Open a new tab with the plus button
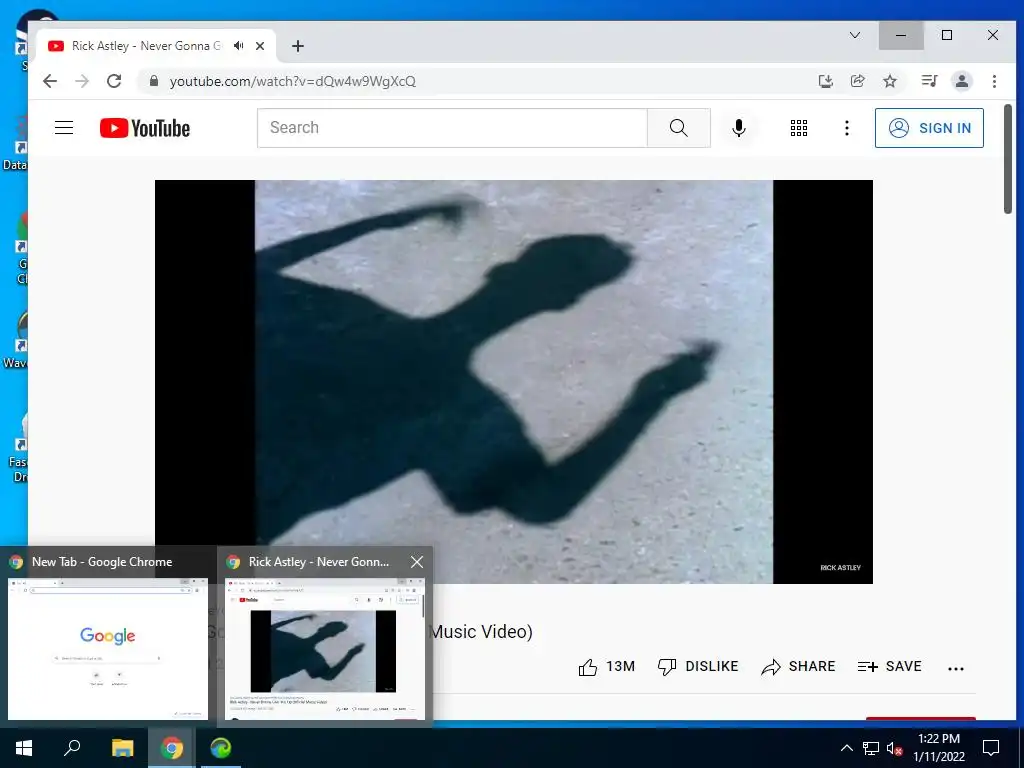Viewport: 1024px width, 768px height. click(x=298, y=46)
